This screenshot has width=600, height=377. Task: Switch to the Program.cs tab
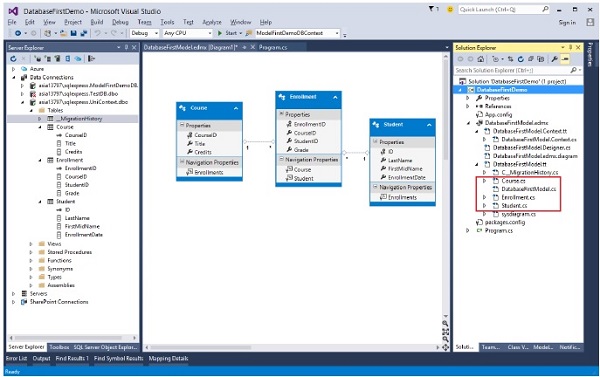pos(273,47)
